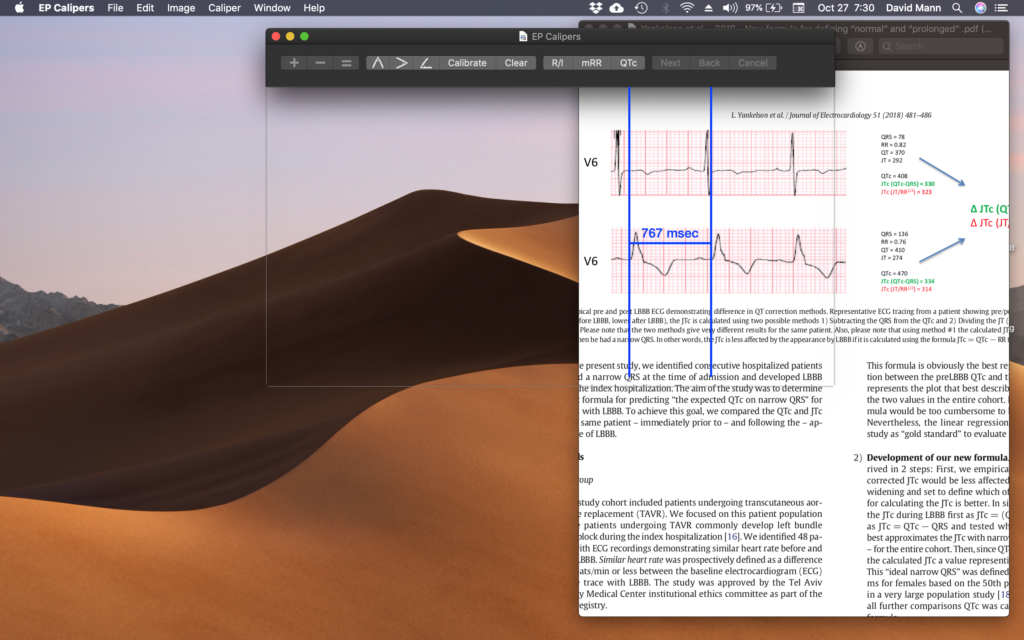Select the 767 msec caliper crossbar

(x=670, y=243)
